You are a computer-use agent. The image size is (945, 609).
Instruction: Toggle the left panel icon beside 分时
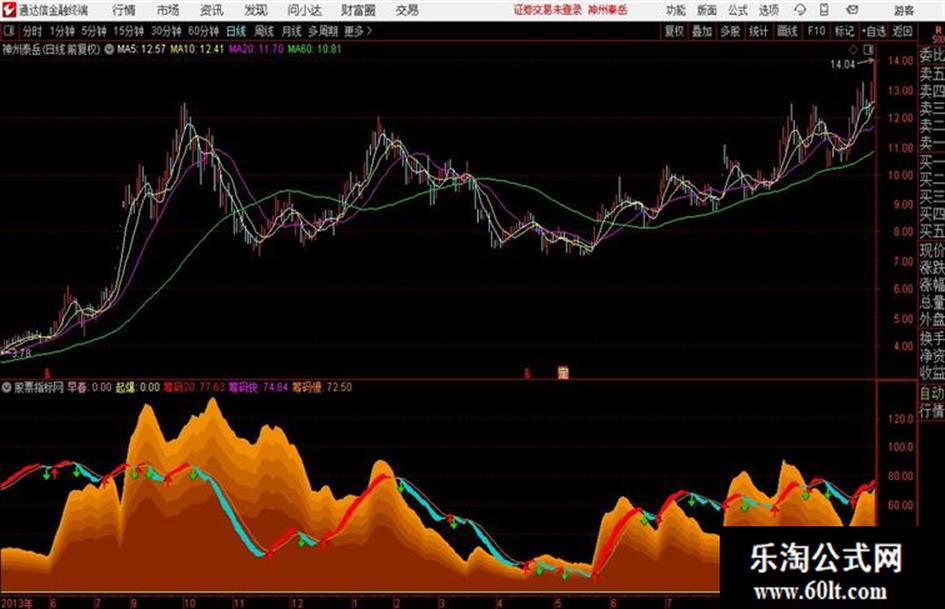[8, 31]
